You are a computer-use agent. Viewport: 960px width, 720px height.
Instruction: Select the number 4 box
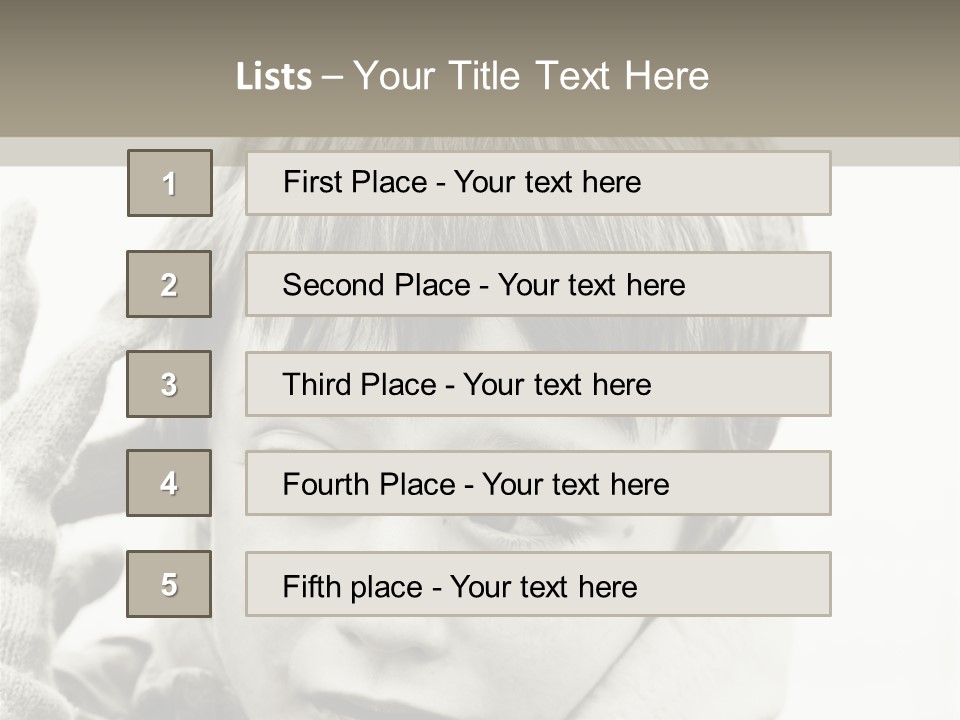click(x=169, y=483)
